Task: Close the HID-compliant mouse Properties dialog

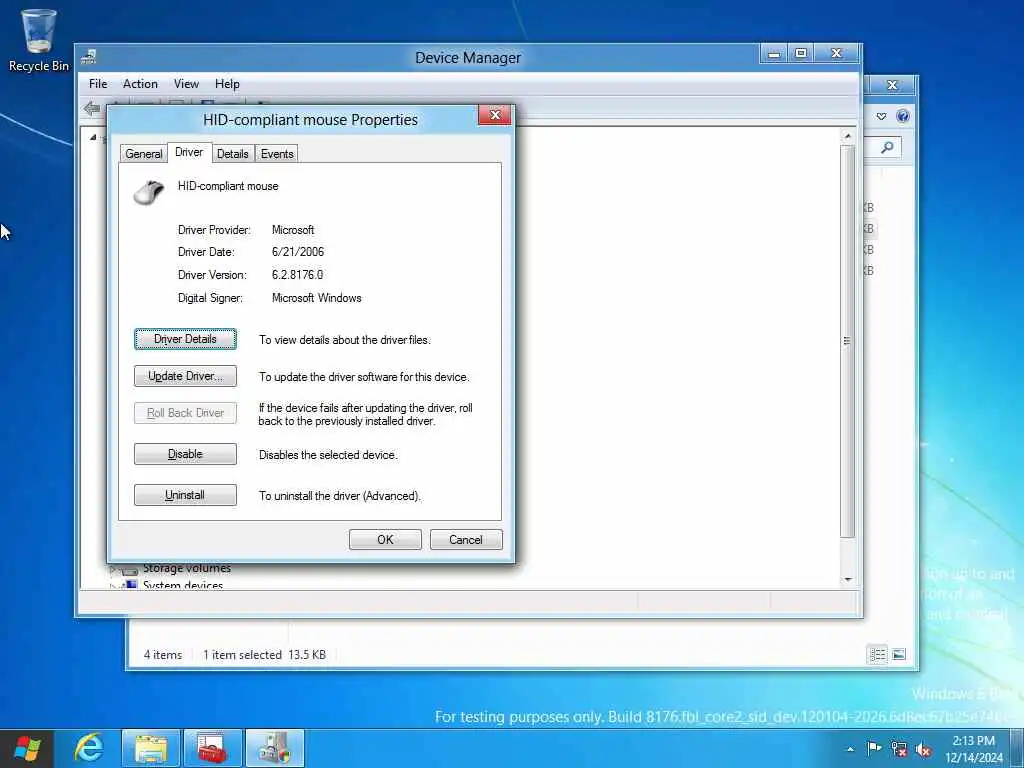Action: (x=495, y=115)
